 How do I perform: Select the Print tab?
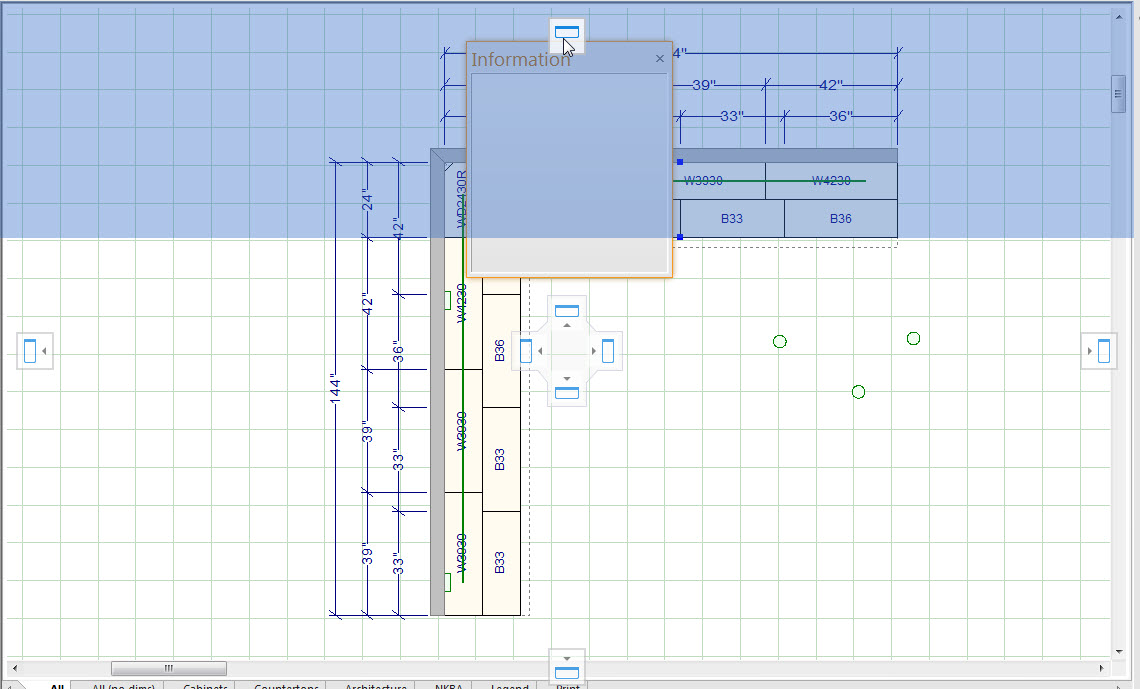pyautogui.click(x=566, y=686)
